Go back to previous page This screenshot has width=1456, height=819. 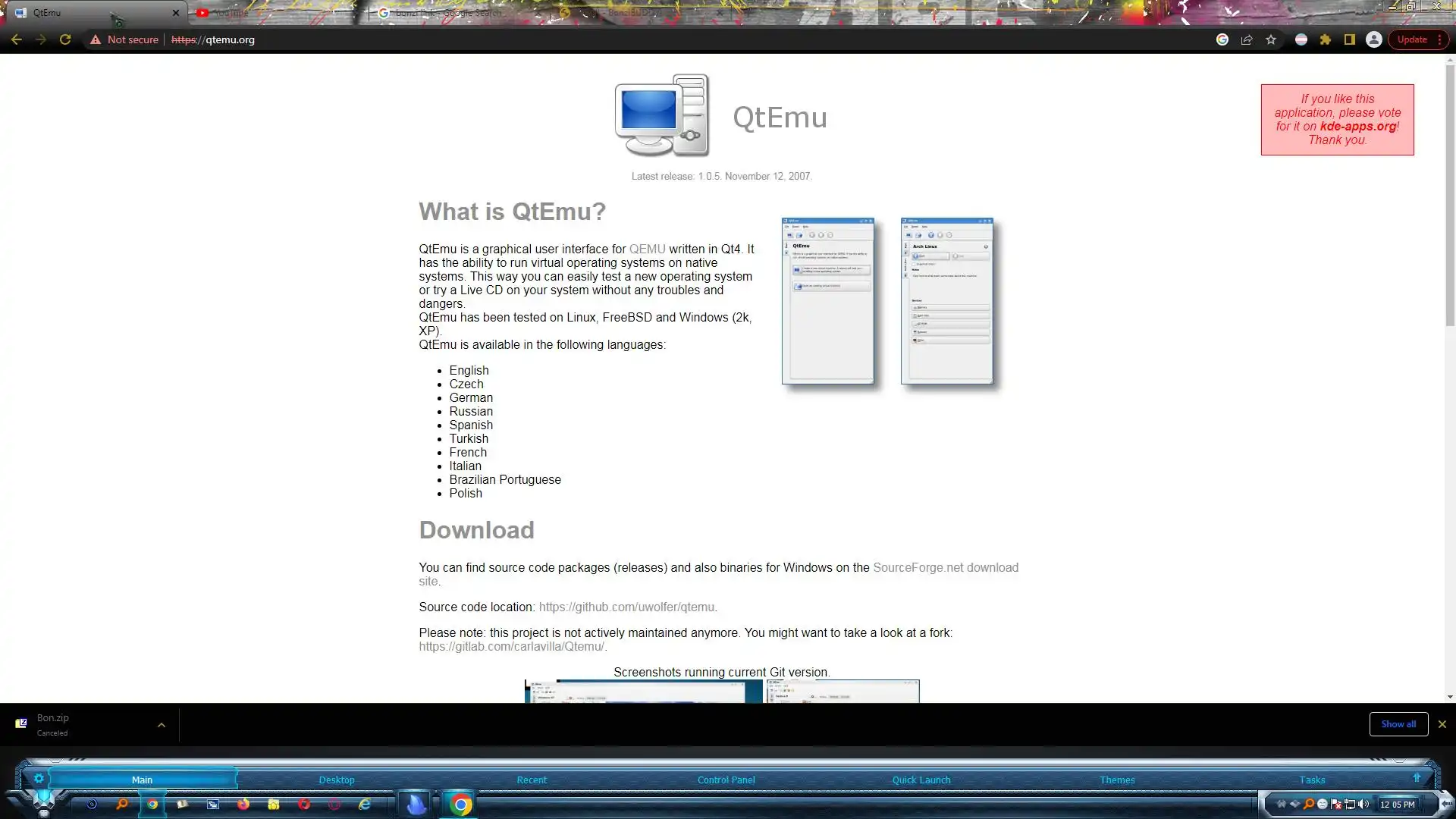tap(17, 39)
